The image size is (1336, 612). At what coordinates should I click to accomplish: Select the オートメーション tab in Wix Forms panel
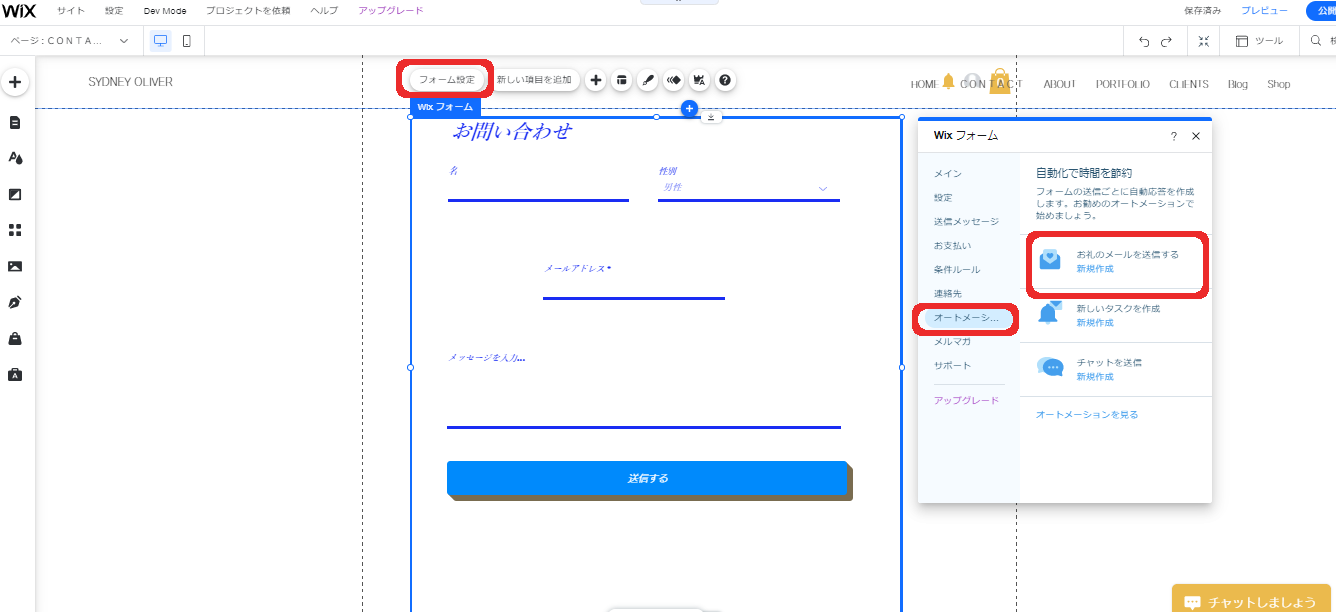[x=966, y=318]
